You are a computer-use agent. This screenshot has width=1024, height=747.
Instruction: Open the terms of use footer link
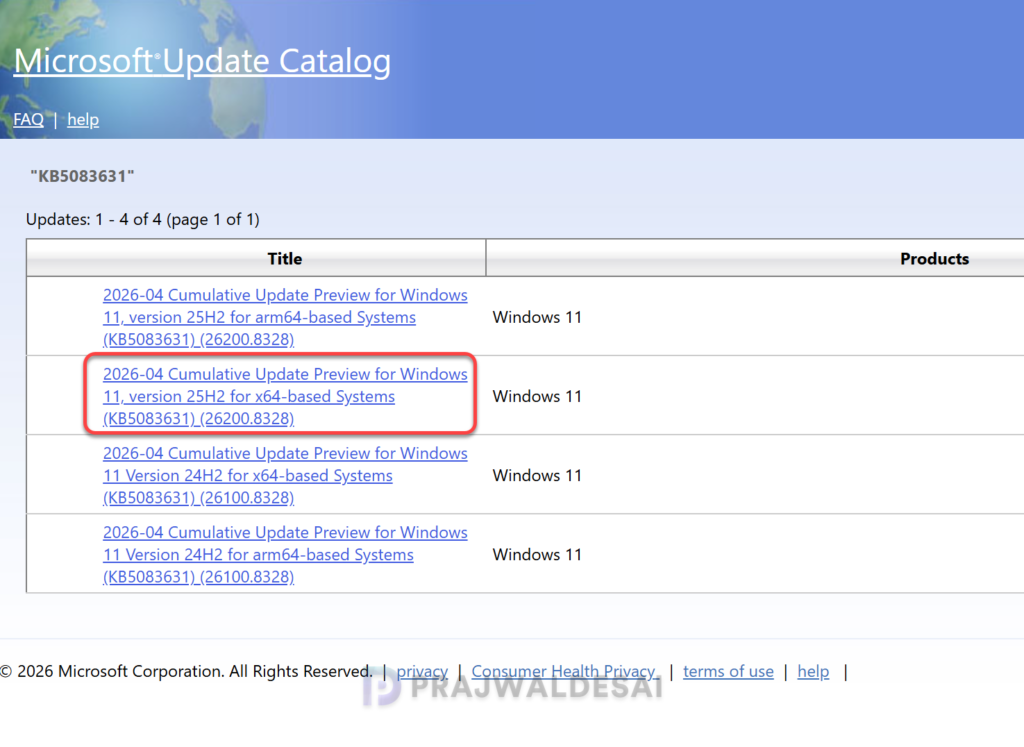[x=728, y=671]
